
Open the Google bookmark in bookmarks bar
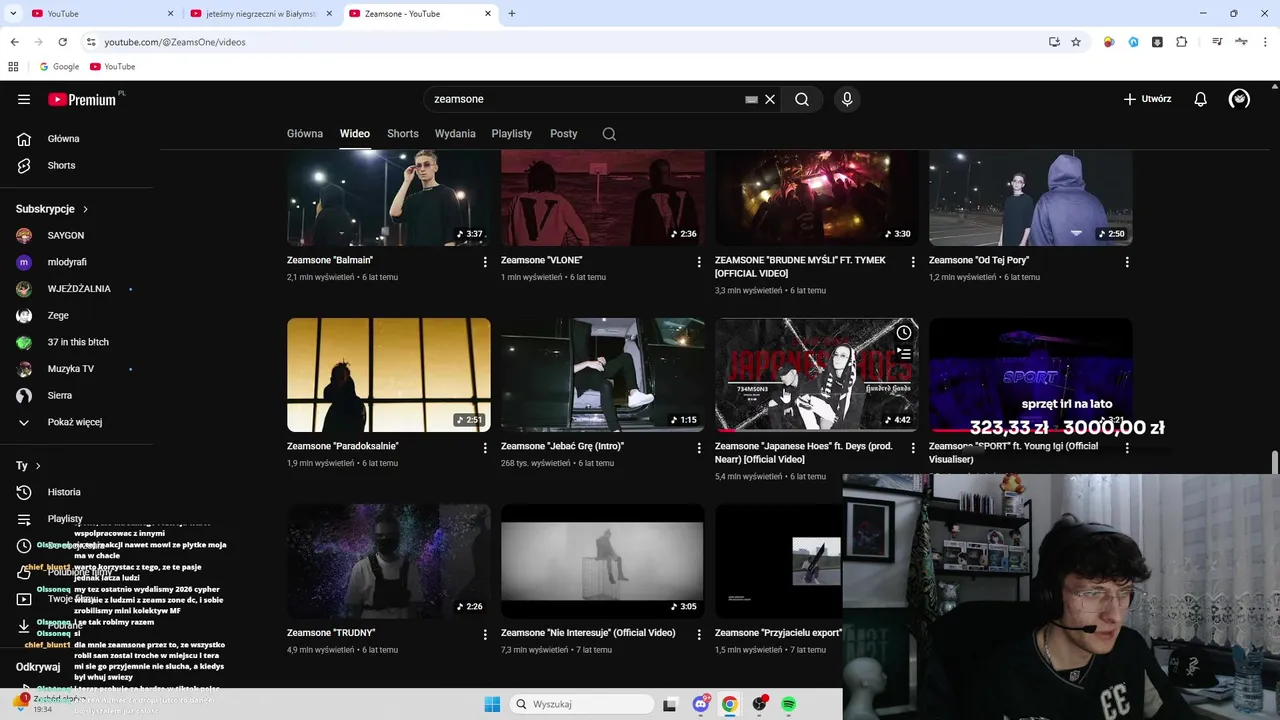pos(59,67)
